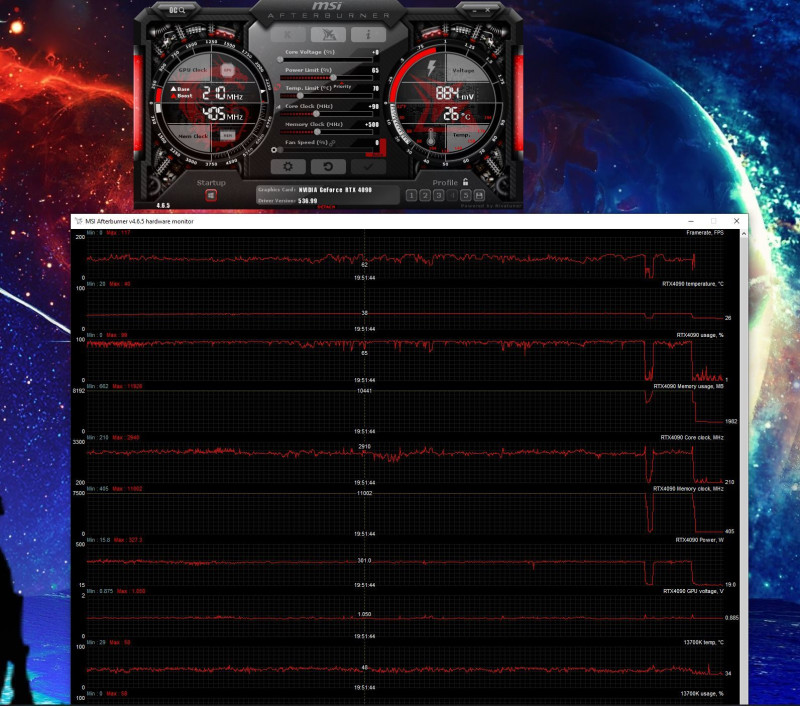
Task: Click the Power Limit 65 value field
Action: [375, 70]
